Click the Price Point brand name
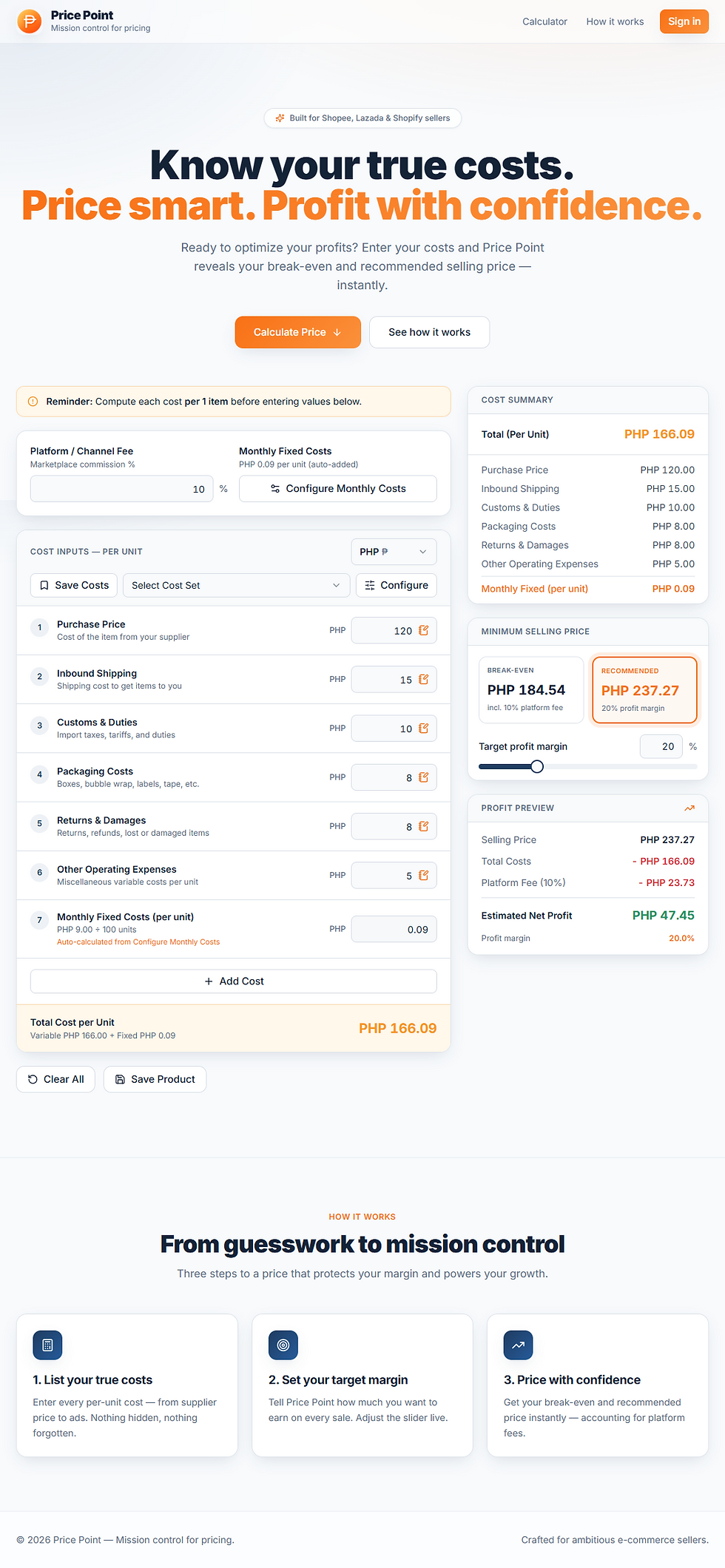Image resolution: width=725 pixels, height=1568 pixels. pyautogui.click(x=82, y=15)
